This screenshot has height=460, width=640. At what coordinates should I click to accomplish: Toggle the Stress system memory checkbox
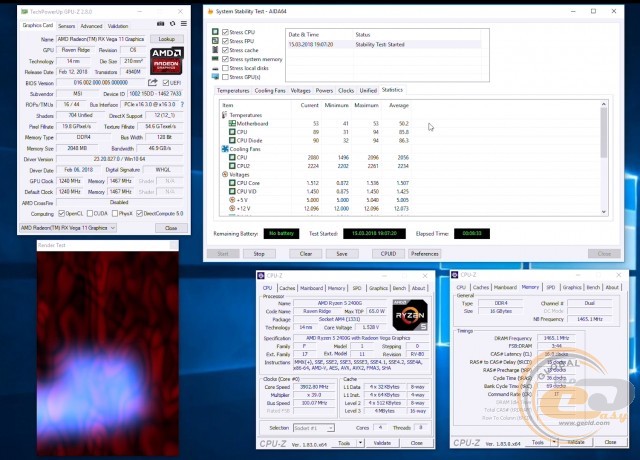pyautogui.click(x=225, y=59)
